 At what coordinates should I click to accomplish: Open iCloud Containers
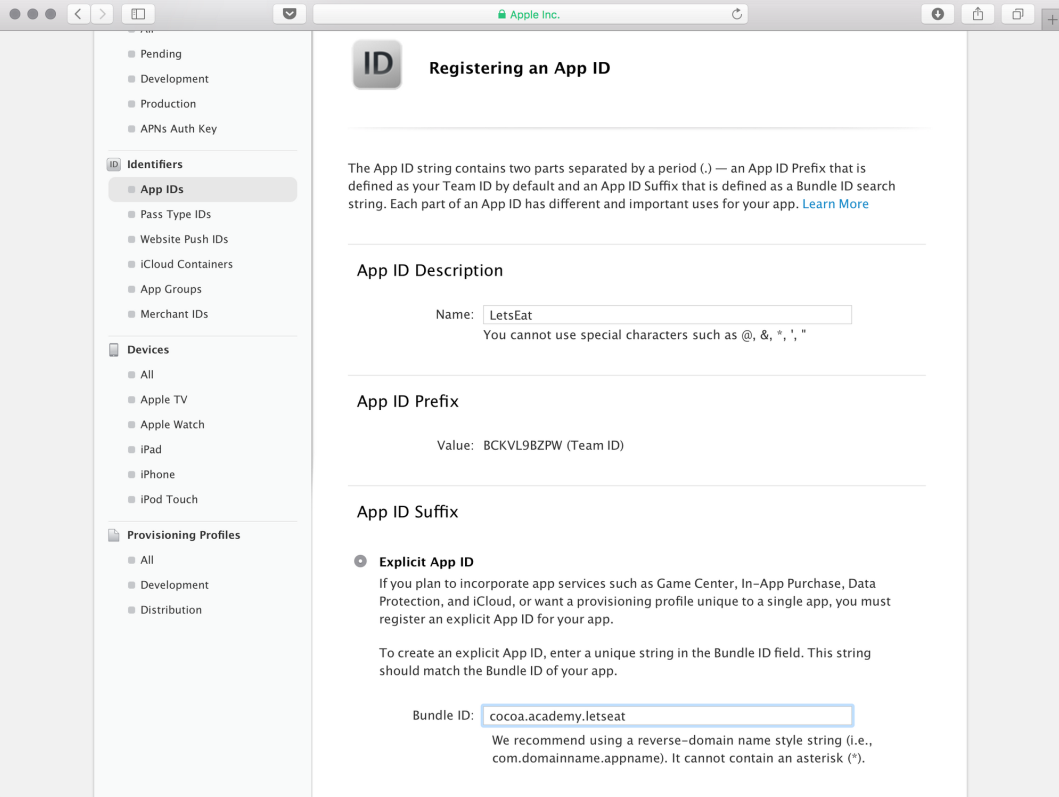(186, 264)
